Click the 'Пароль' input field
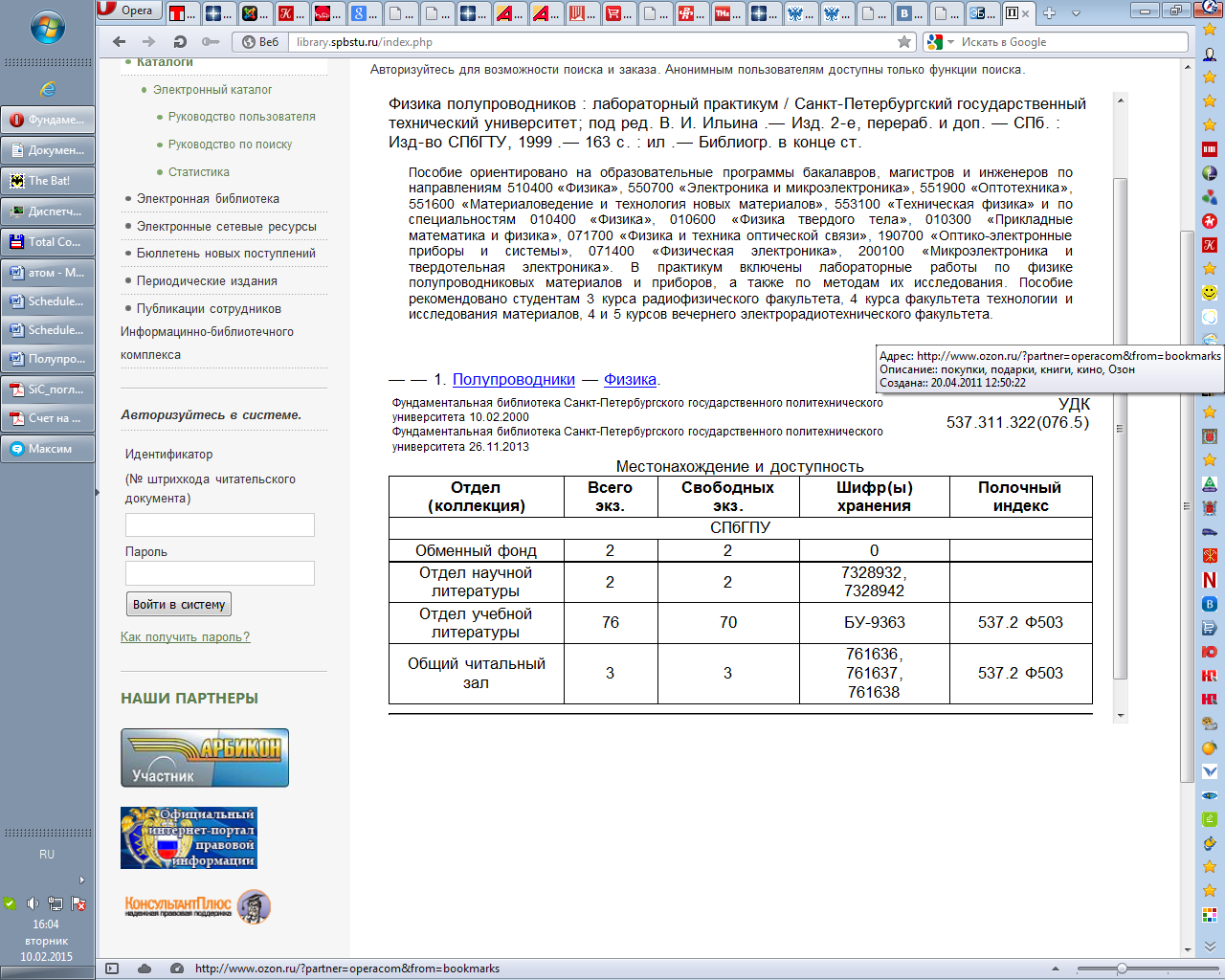 220,572
